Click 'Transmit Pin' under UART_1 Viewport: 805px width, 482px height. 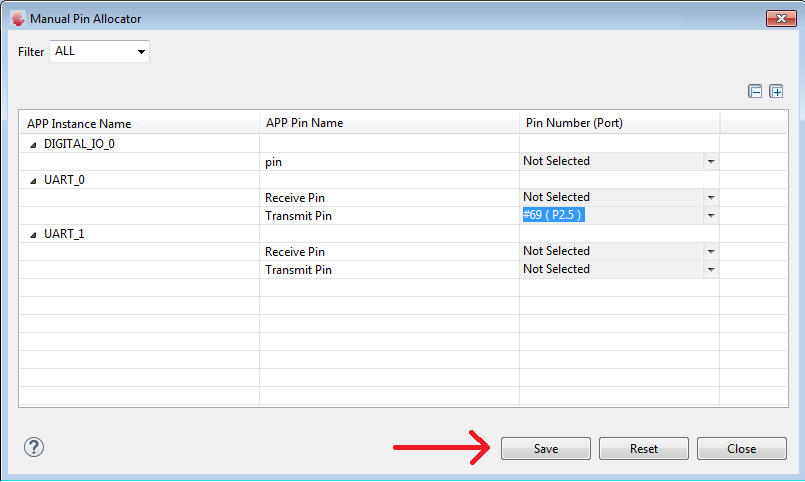298,269
